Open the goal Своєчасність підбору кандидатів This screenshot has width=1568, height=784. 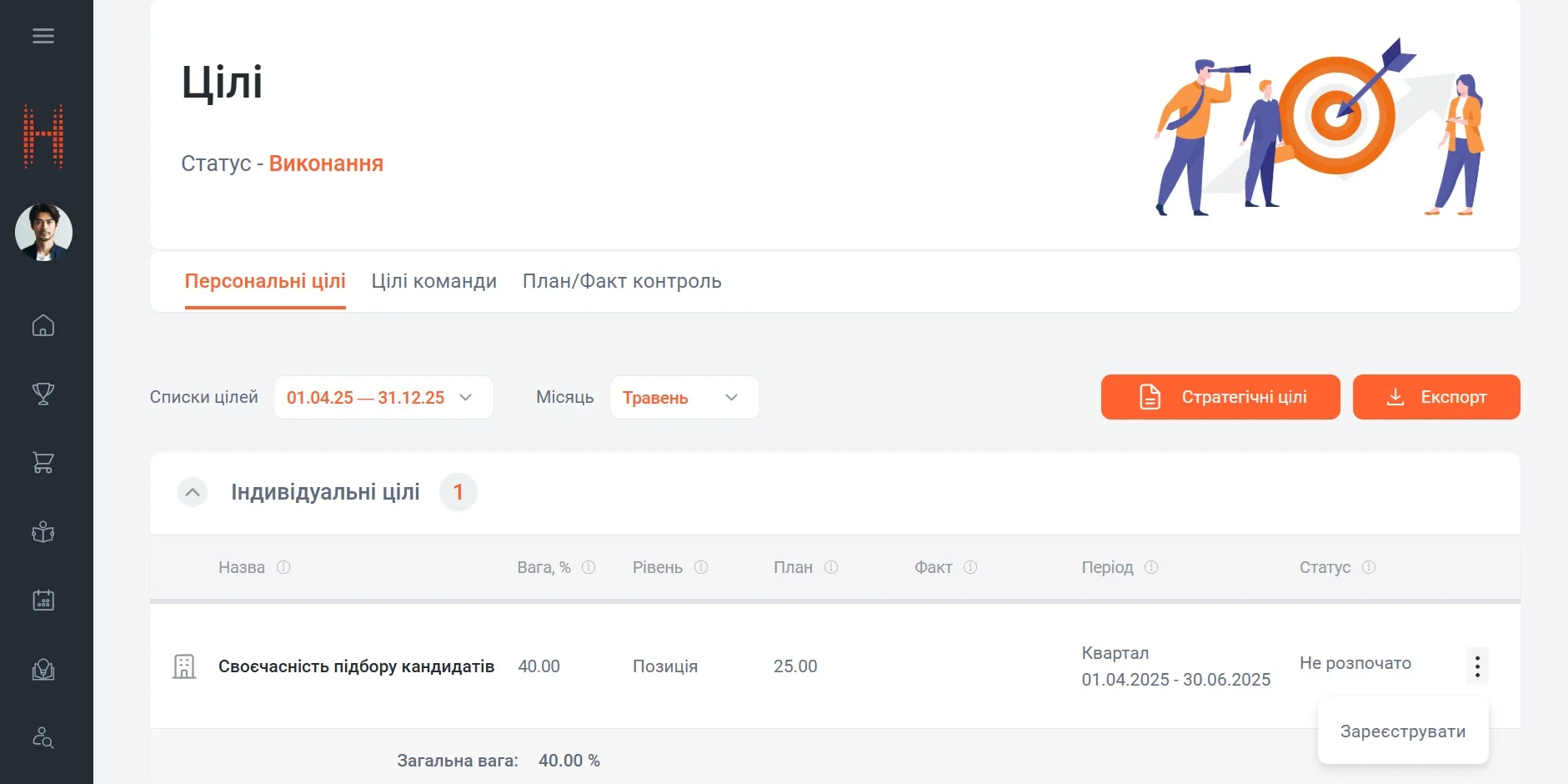point(356,666)
